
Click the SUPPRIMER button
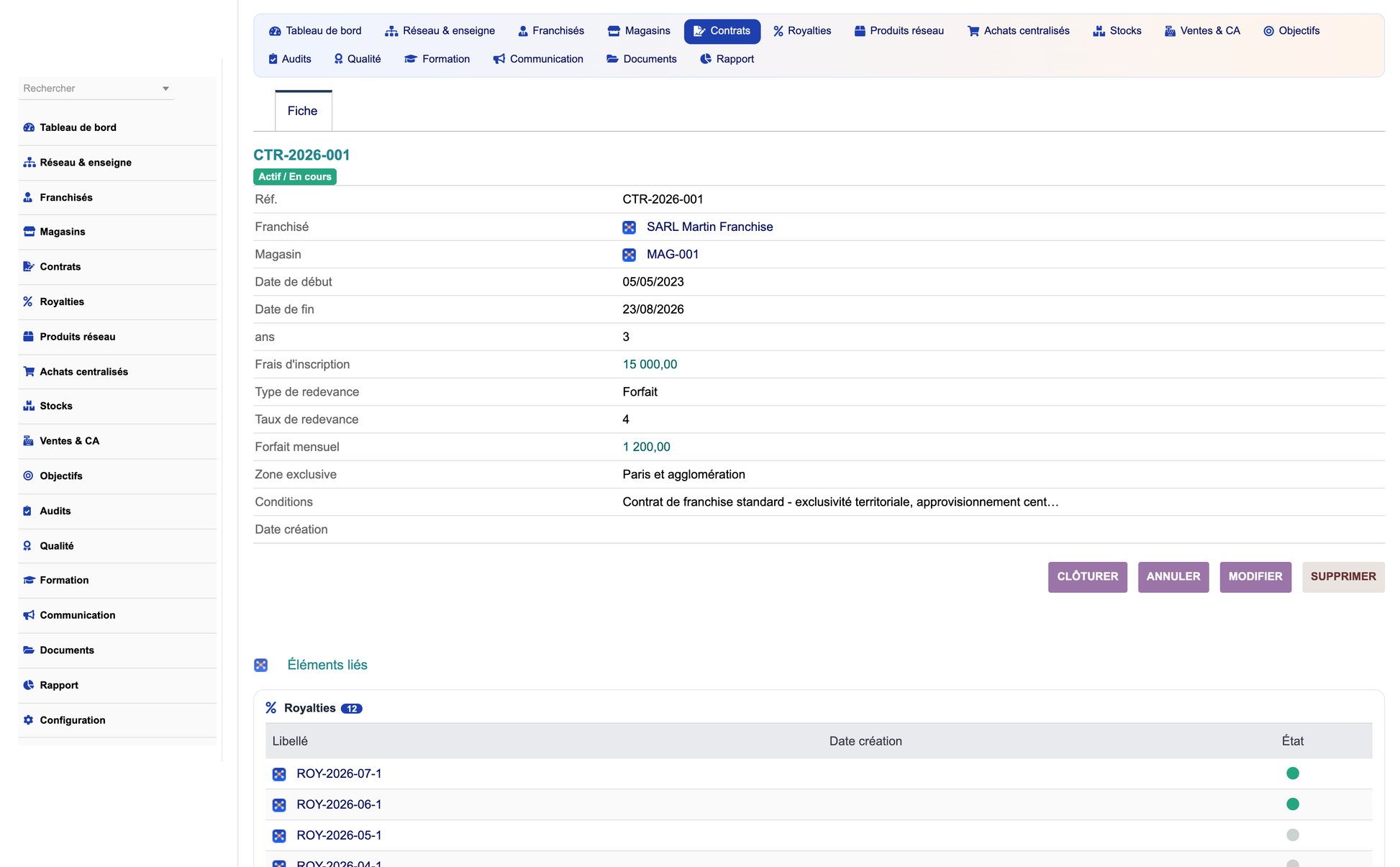click(1343, 577)
